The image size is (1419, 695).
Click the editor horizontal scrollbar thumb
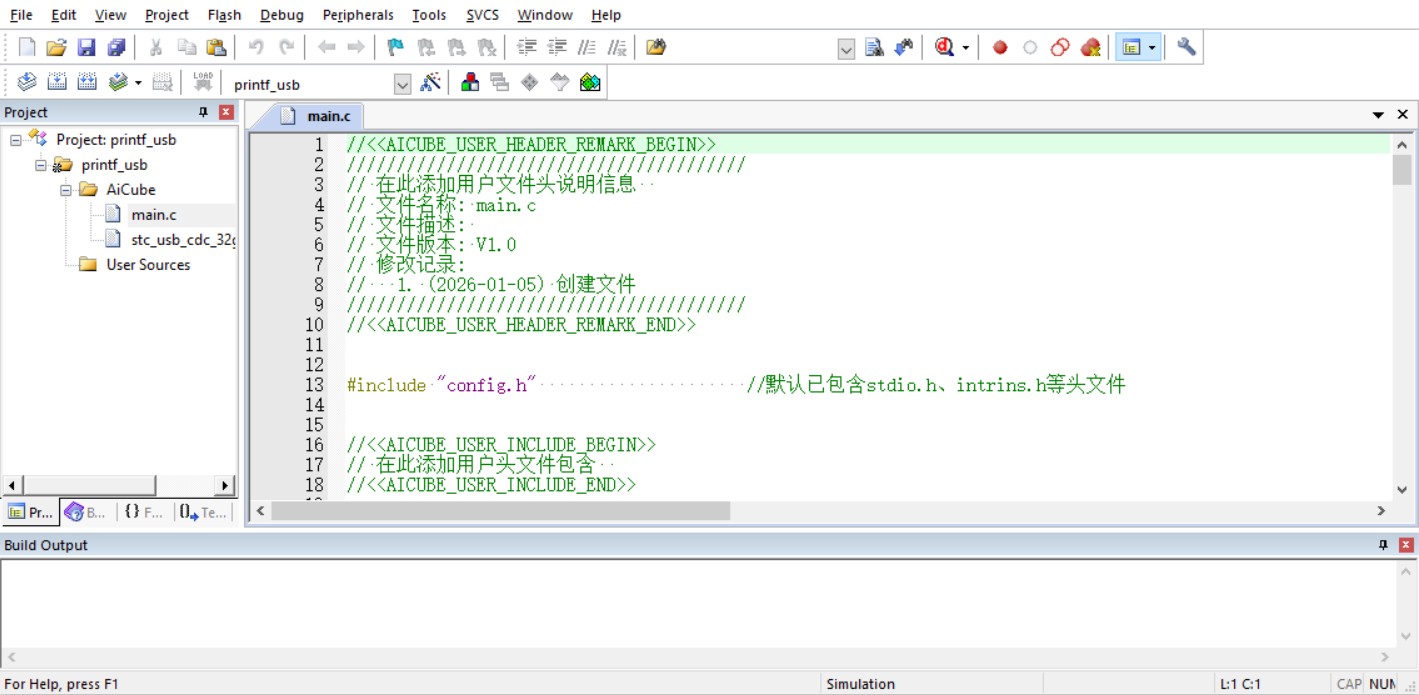(x=500, y=511)
